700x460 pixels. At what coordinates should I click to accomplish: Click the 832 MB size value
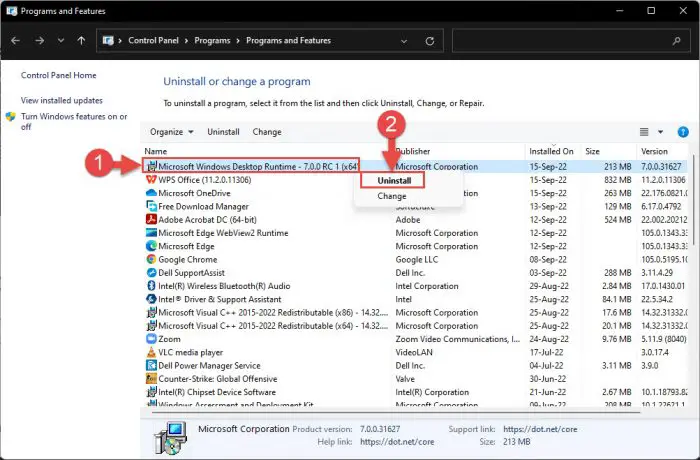click(618, 180)
